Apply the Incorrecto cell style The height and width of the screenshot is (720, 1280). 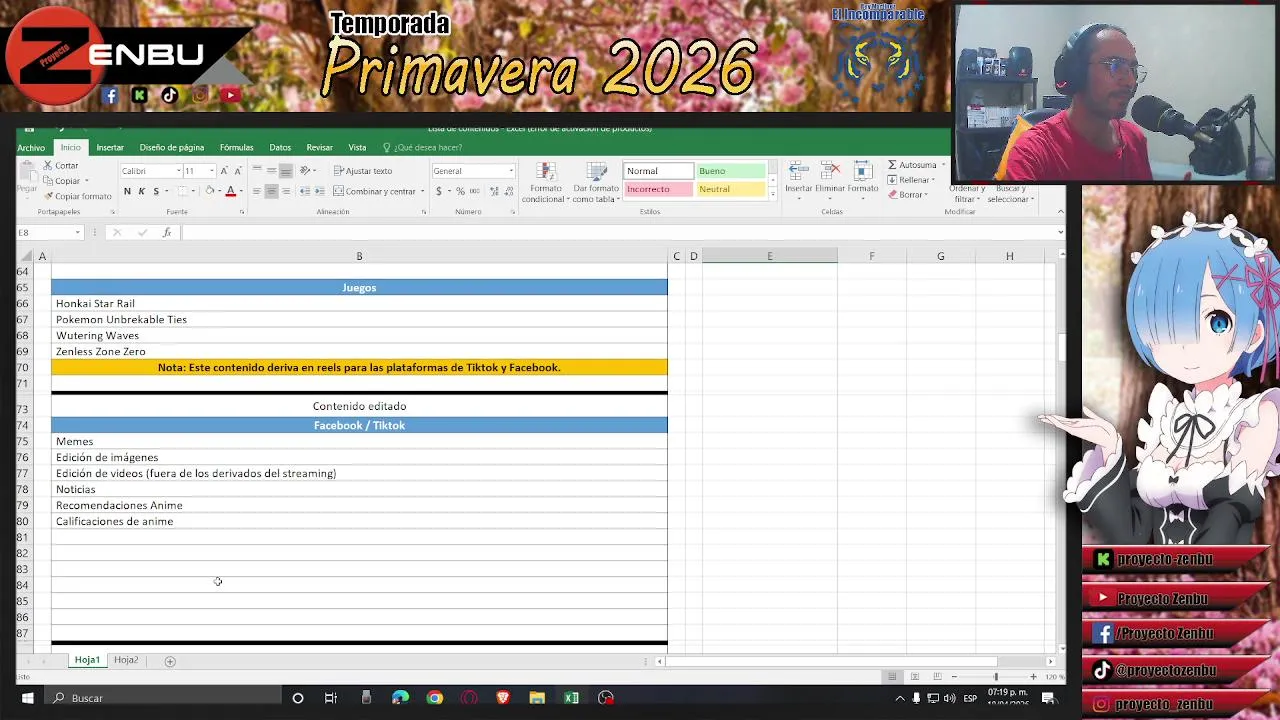pyautogui.click(x=658, y=189)
